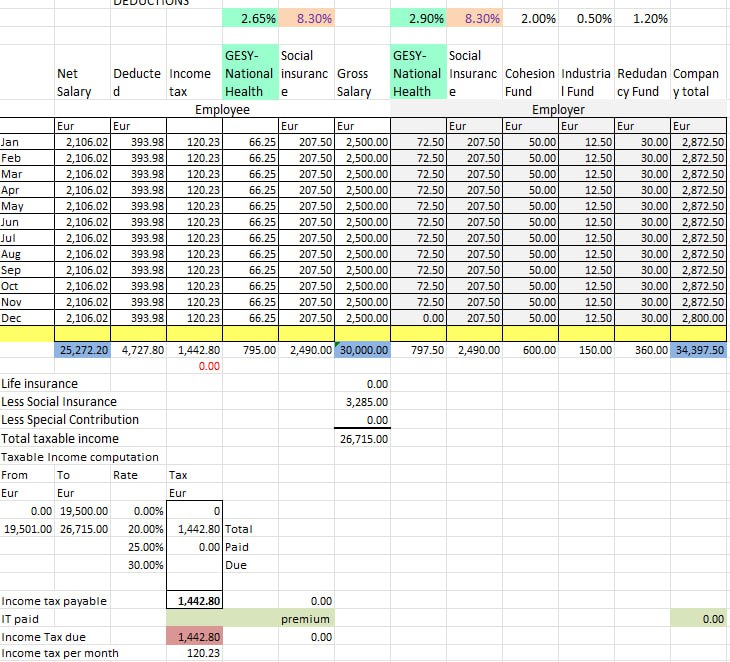Image resolution: width=730 pixels, height=662 pixels.
Task: Click December's 2,800.00 company total cell
Action: pyautogui.click(x=699, y=317)
